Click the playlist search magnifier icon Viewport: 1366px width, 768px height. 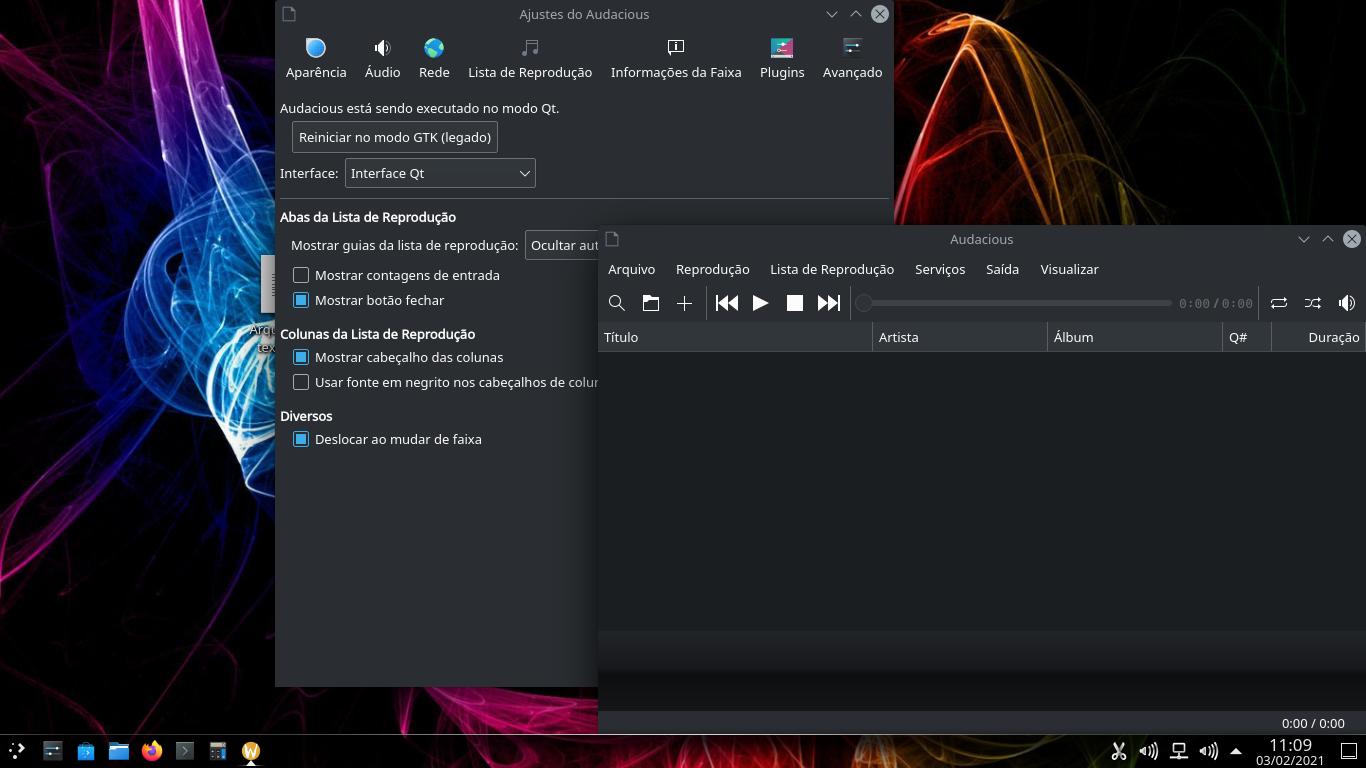[617, 302]
